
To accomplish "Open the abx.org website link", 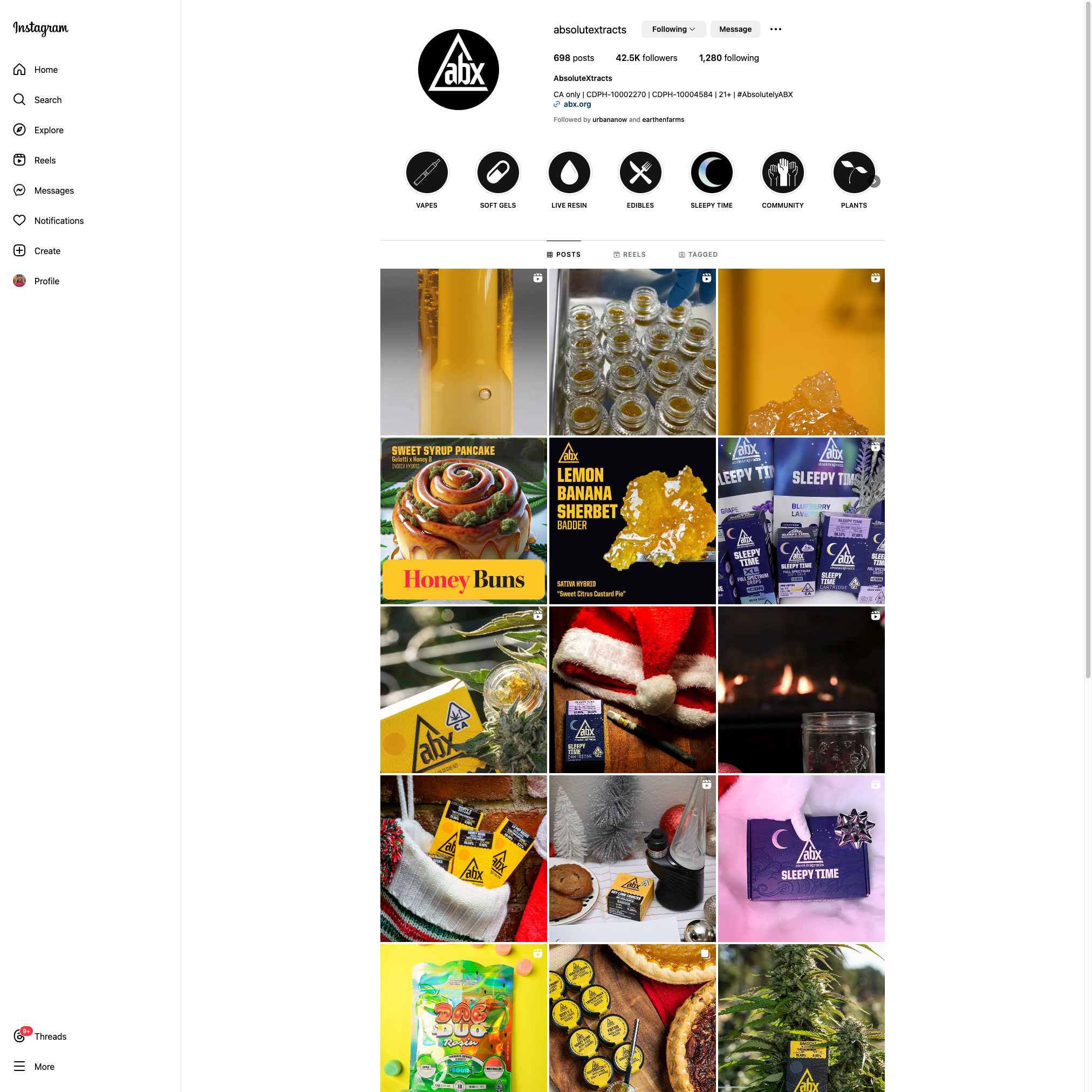I will tap(577, 105).
